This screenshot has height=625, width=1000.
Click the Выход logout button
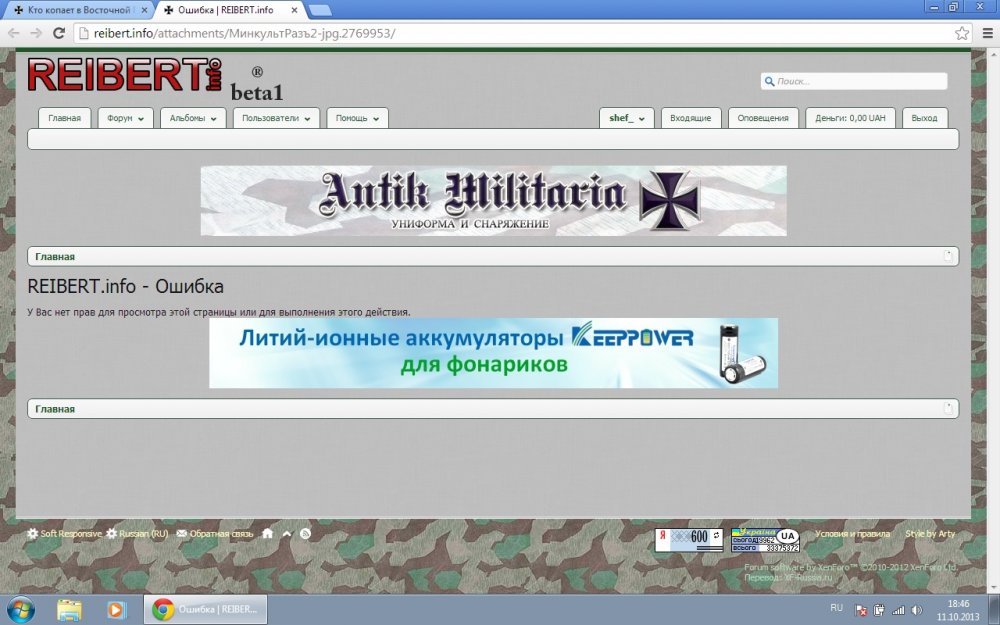(x=925, y=118)
